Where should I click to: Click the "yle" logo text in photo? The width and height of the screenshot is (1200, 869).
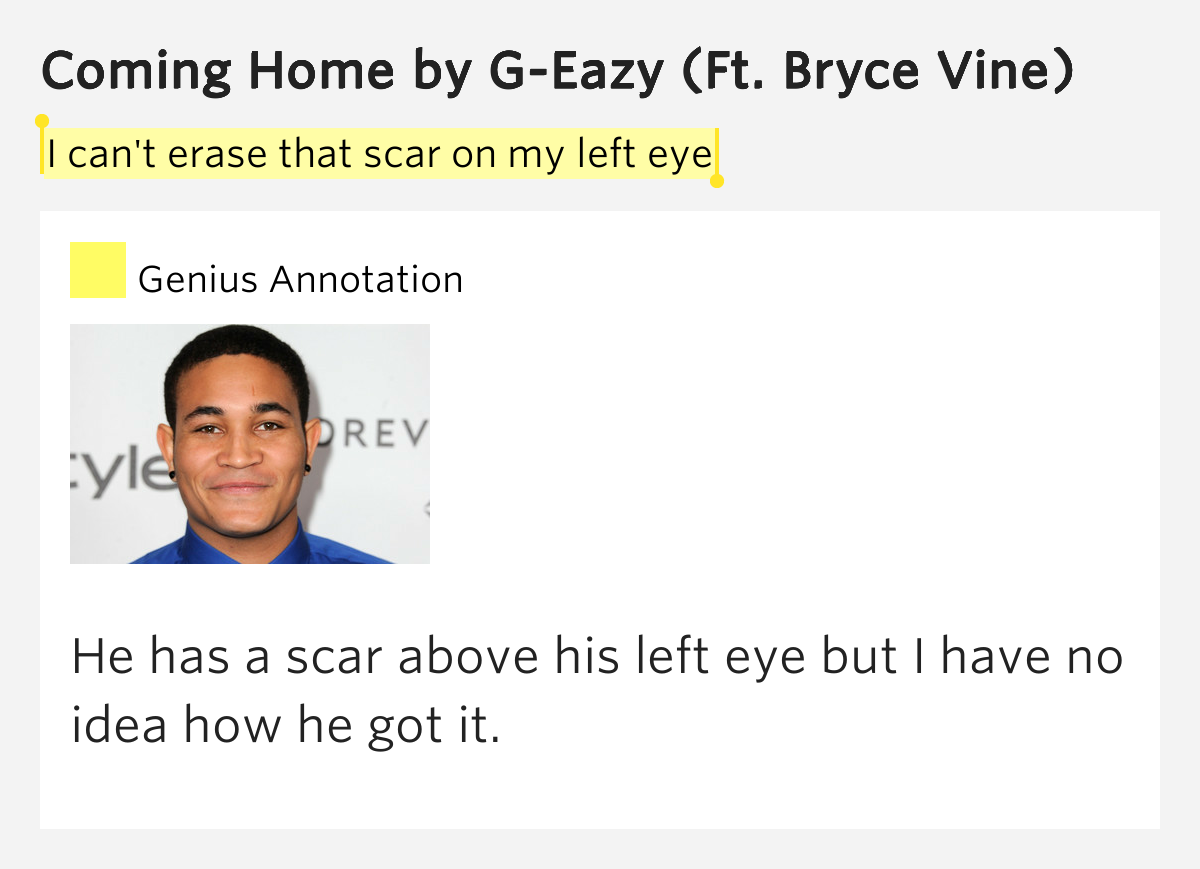115,470
